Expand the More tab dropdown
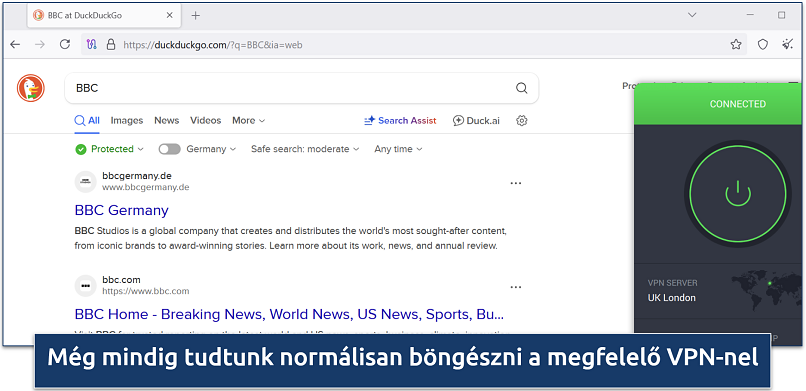The image size is (806, 391). coord(249,121)
